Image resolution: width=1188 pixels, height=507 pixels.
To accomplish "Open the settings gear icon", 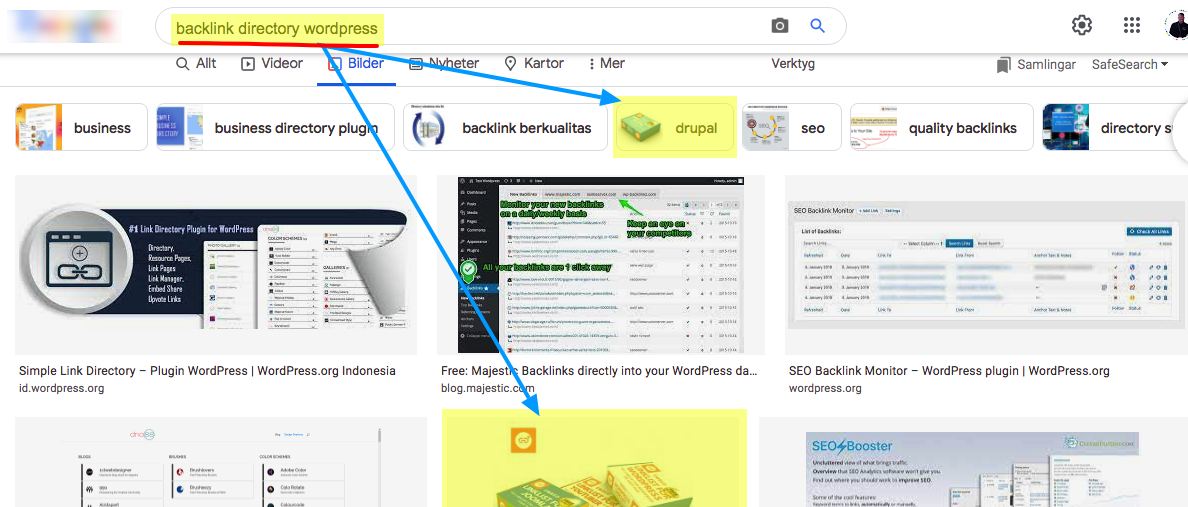I will tap(1082, 26).
